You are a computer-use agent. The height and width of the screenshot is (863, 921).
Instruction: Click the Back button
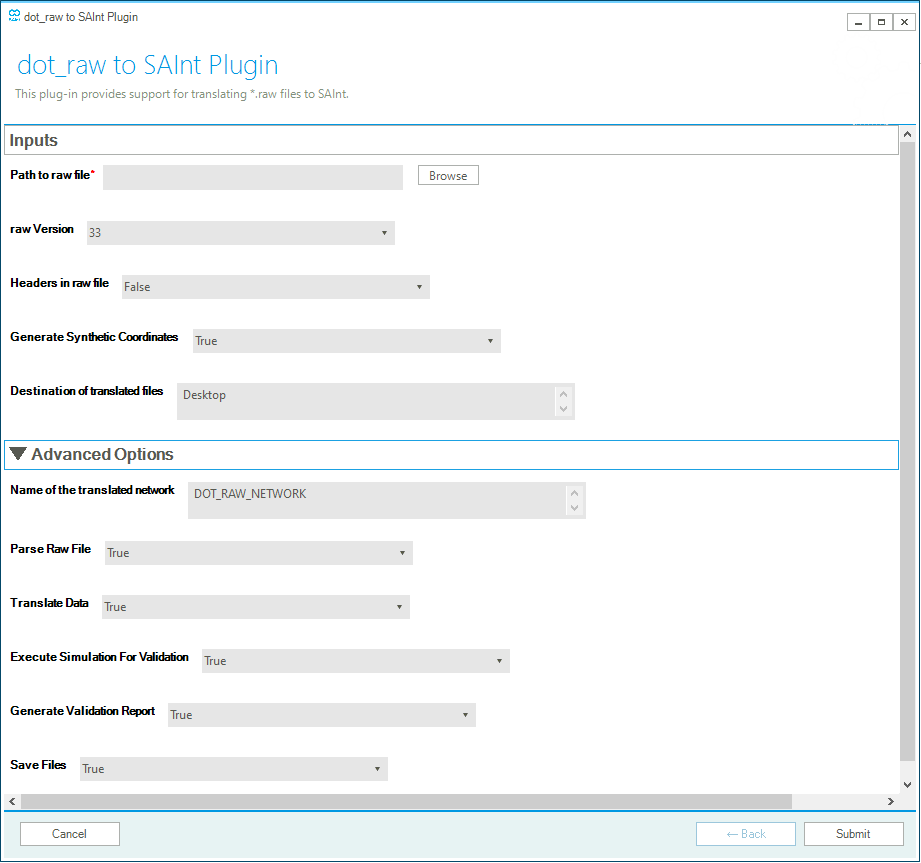click(745, 834)
